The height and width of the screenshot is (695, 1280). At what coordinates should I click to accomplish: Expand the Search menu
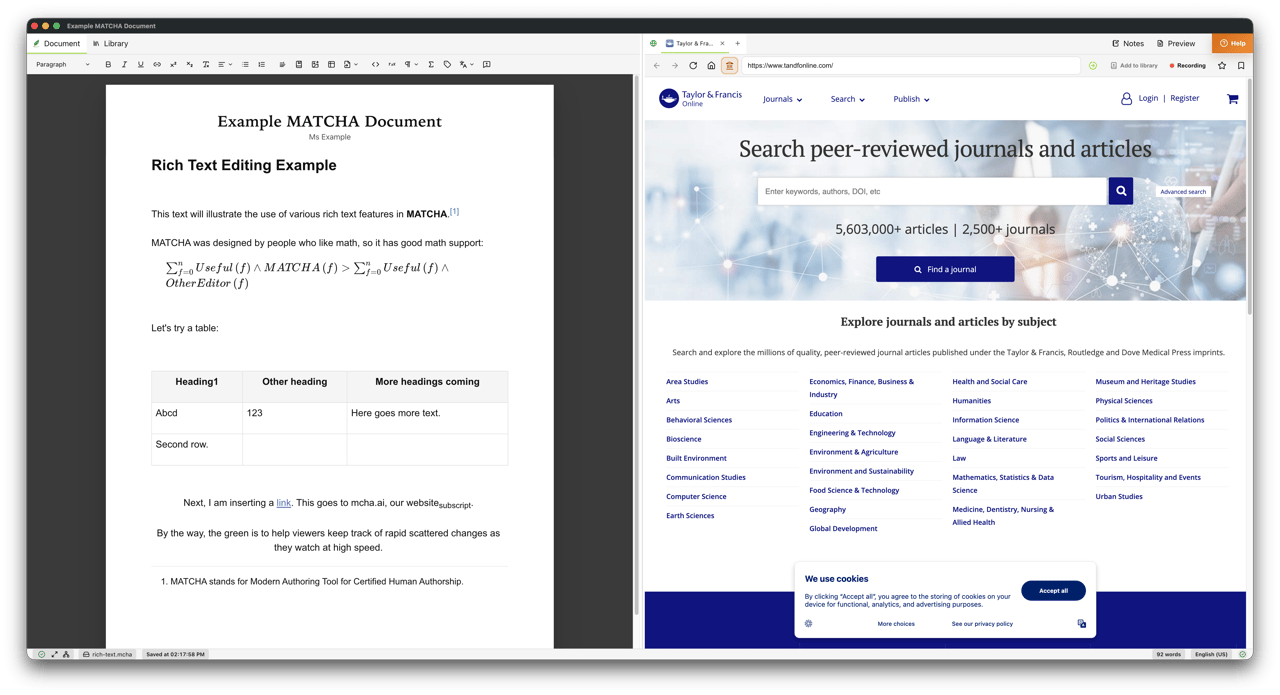[x=847, y=99]
